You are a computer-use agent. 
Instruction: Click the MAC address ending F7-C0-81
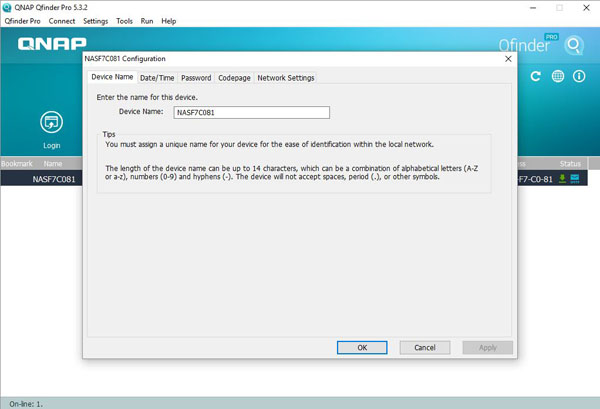pyautogui.click(x=535, y=179)
